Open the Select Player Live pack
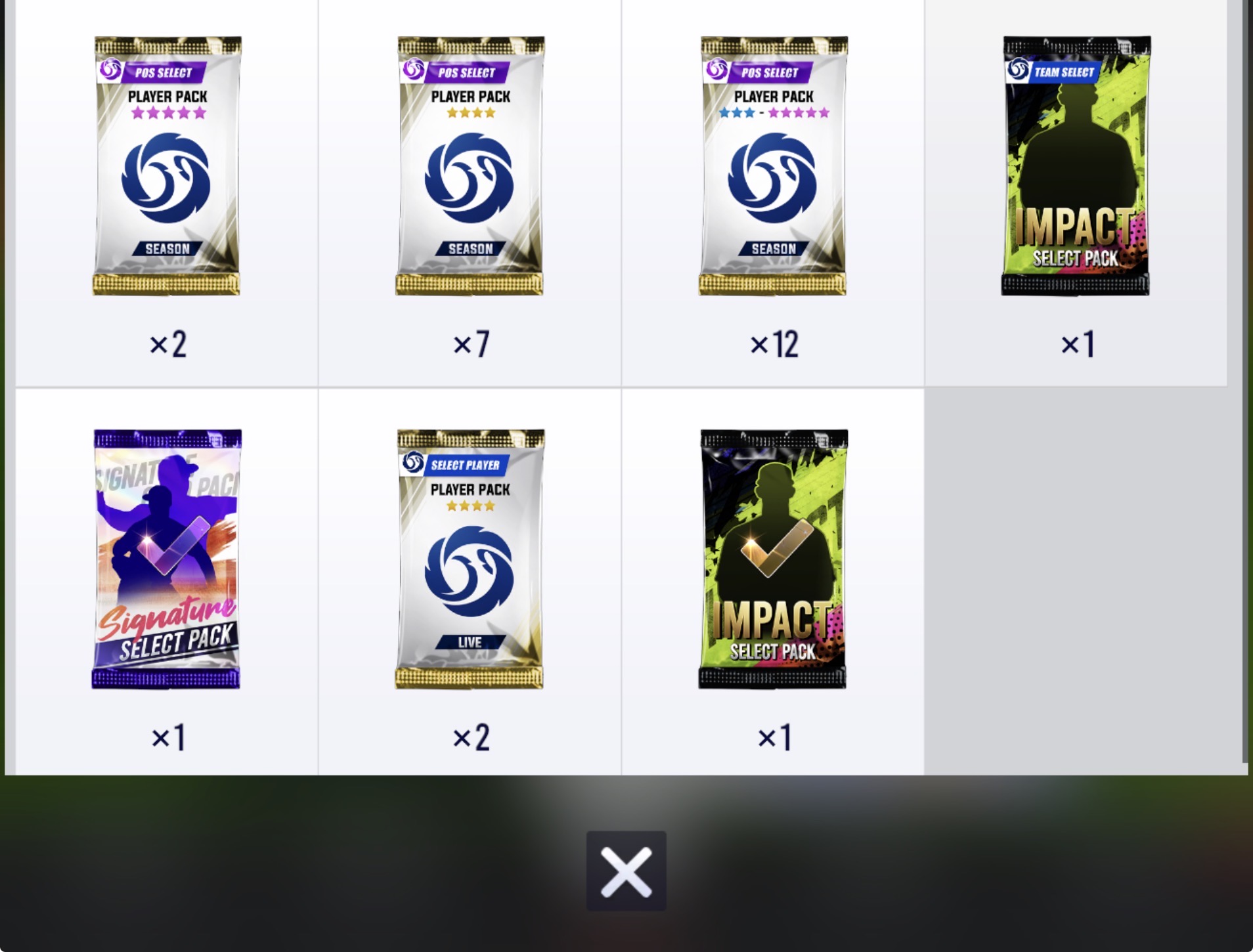Viewport: 1253px width, 952px height. pos(470,559)
